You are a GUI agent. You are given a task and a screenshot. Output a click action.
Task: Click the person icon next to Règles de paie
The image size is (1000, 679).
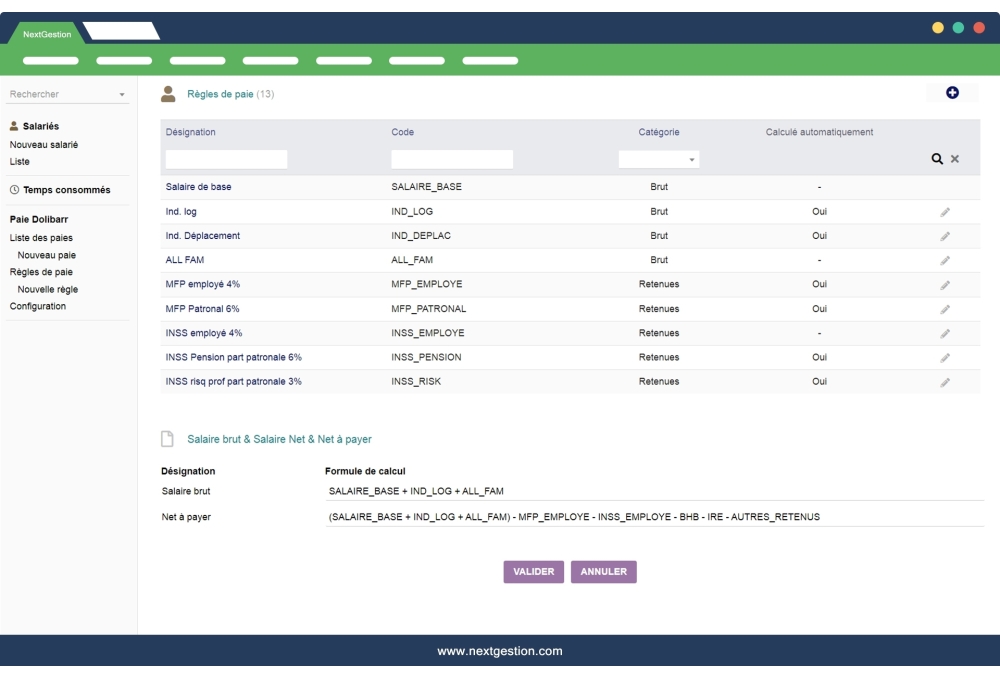167,92
